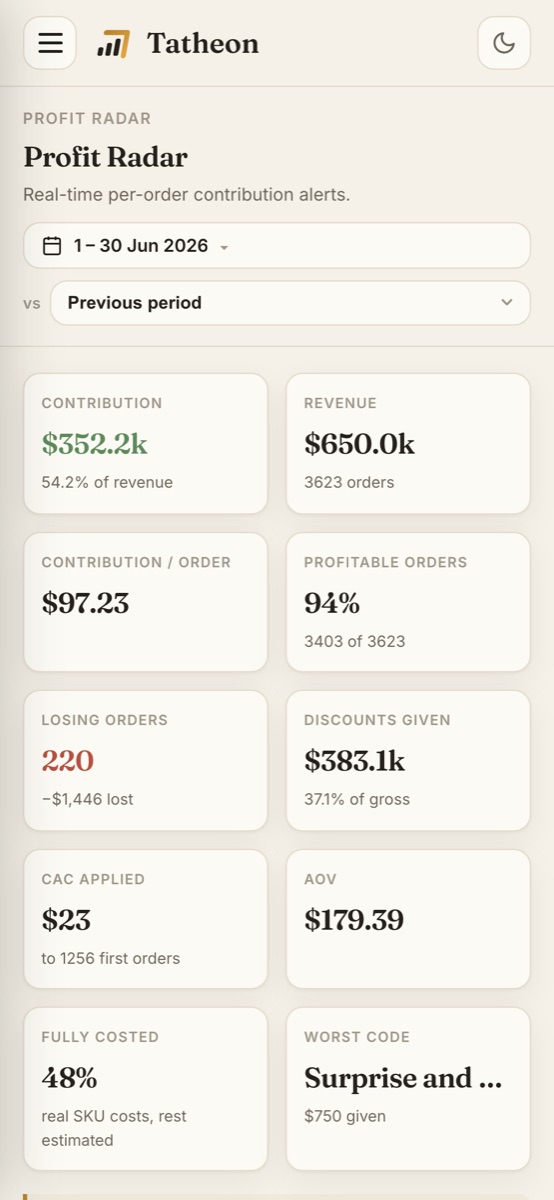This screenshot has width=554, height=1200.
Task: Open the Revenue $650.0k card
Action: click(408, 443)
